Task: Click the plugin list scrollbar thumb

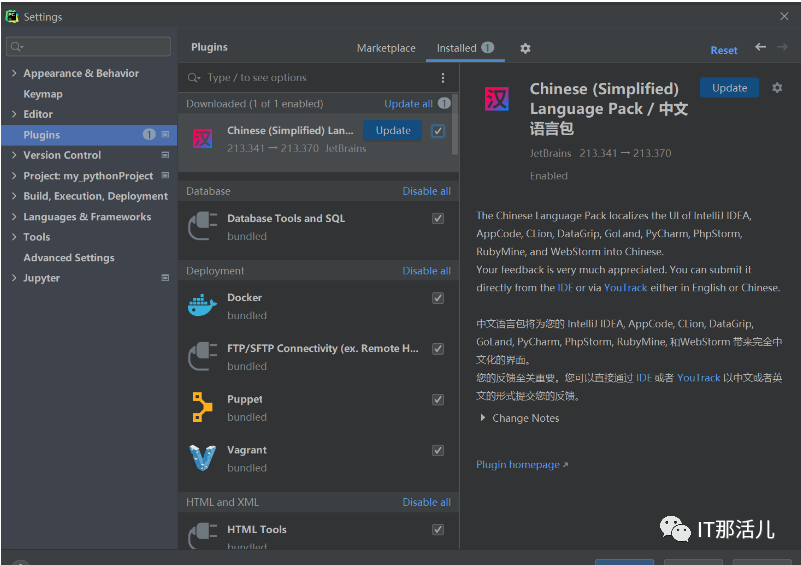Action: click(x=455, y=124)
